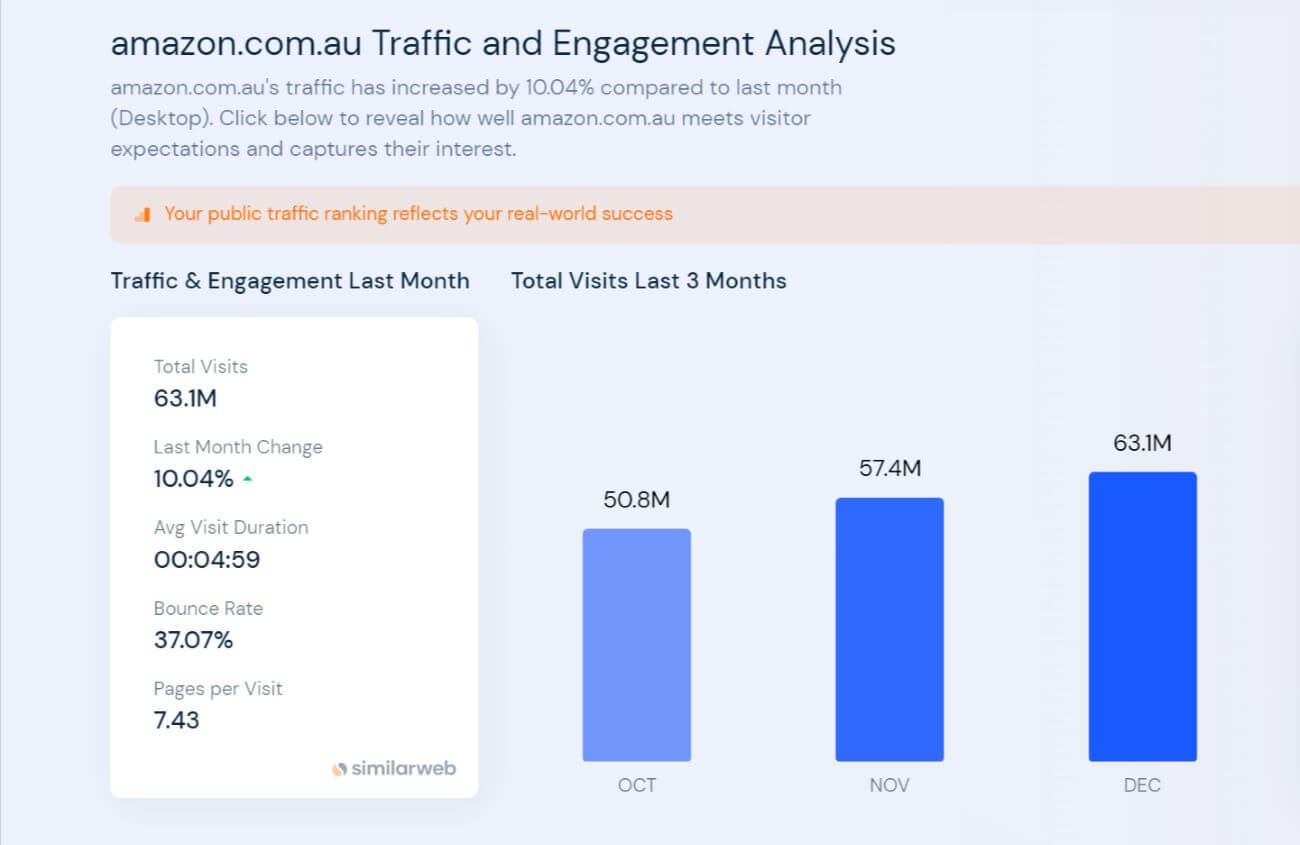
Task: Click the Avg Visit Duration label
Action: [x=231, y=527]
